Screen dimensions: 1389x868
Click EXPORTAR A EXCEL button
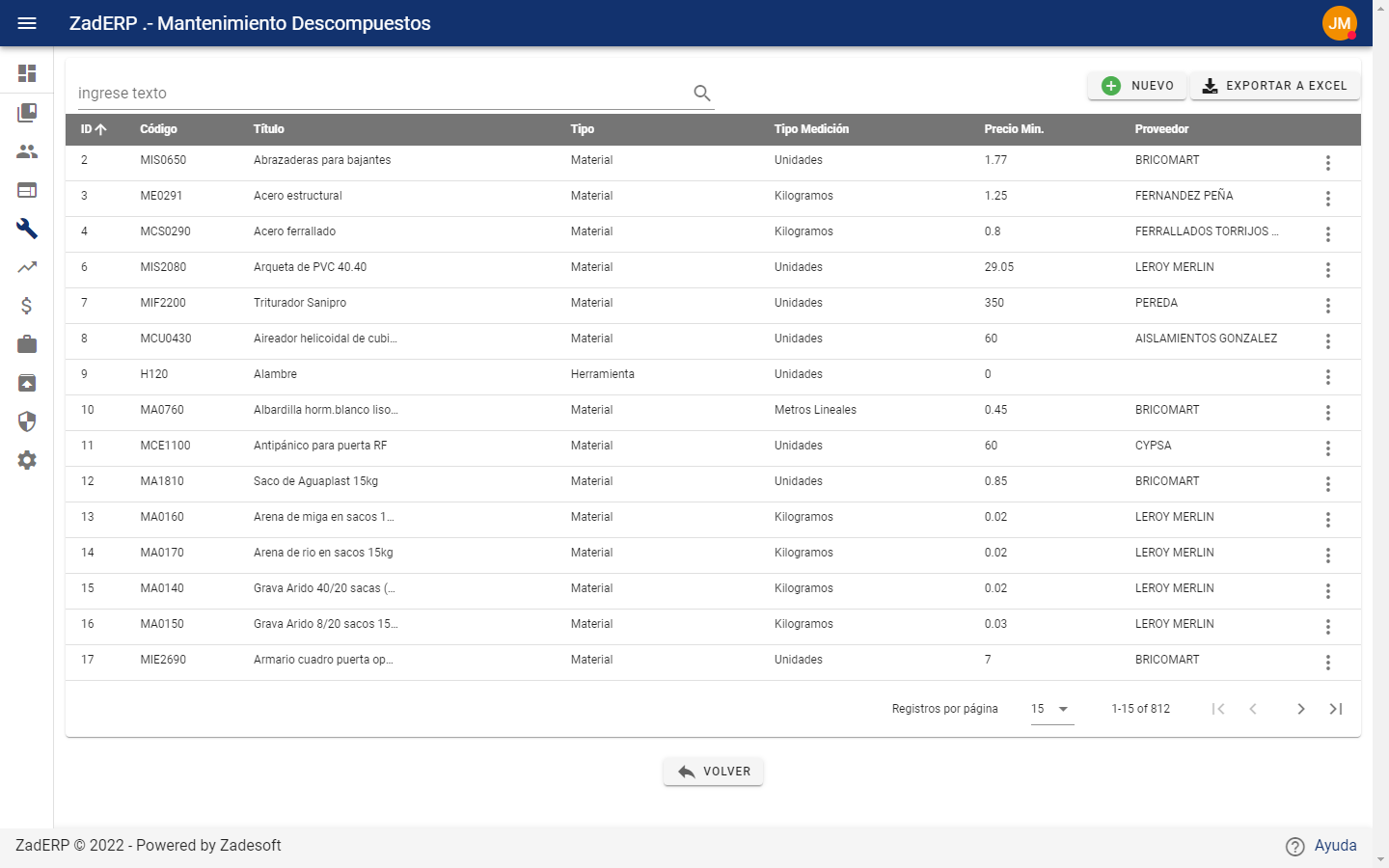click(1275, 86)
